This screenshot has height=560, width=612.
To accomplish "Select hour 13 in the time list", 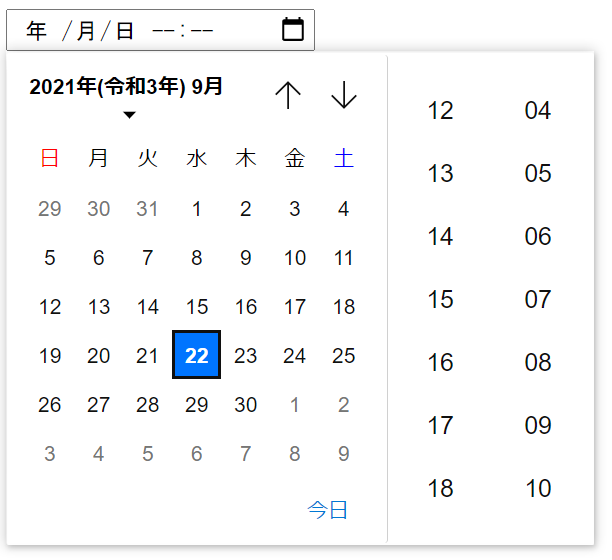I will click(x=440, y=173).
